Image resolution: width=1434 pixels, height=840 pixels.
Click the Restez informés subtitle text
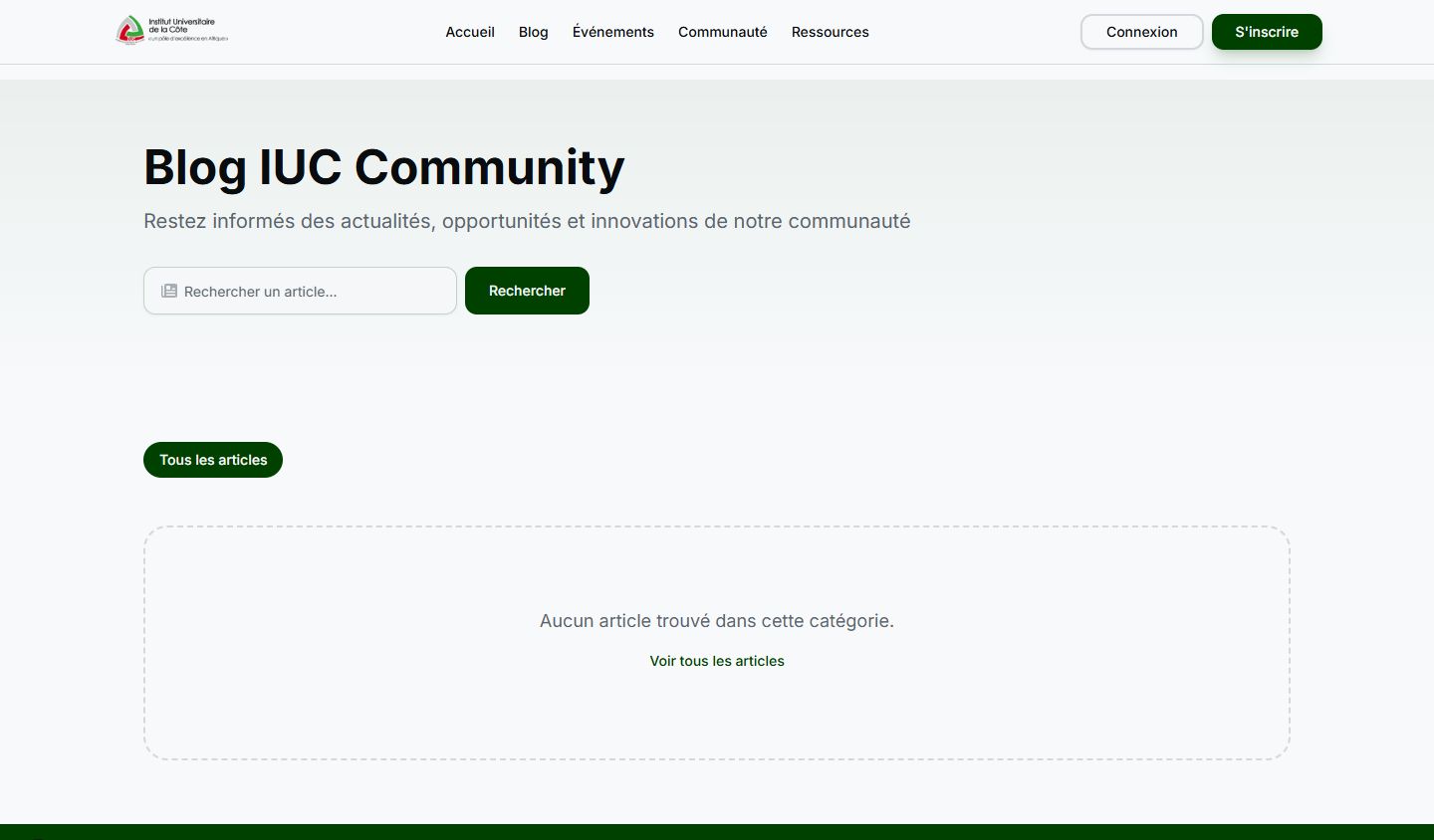point(527,221)
